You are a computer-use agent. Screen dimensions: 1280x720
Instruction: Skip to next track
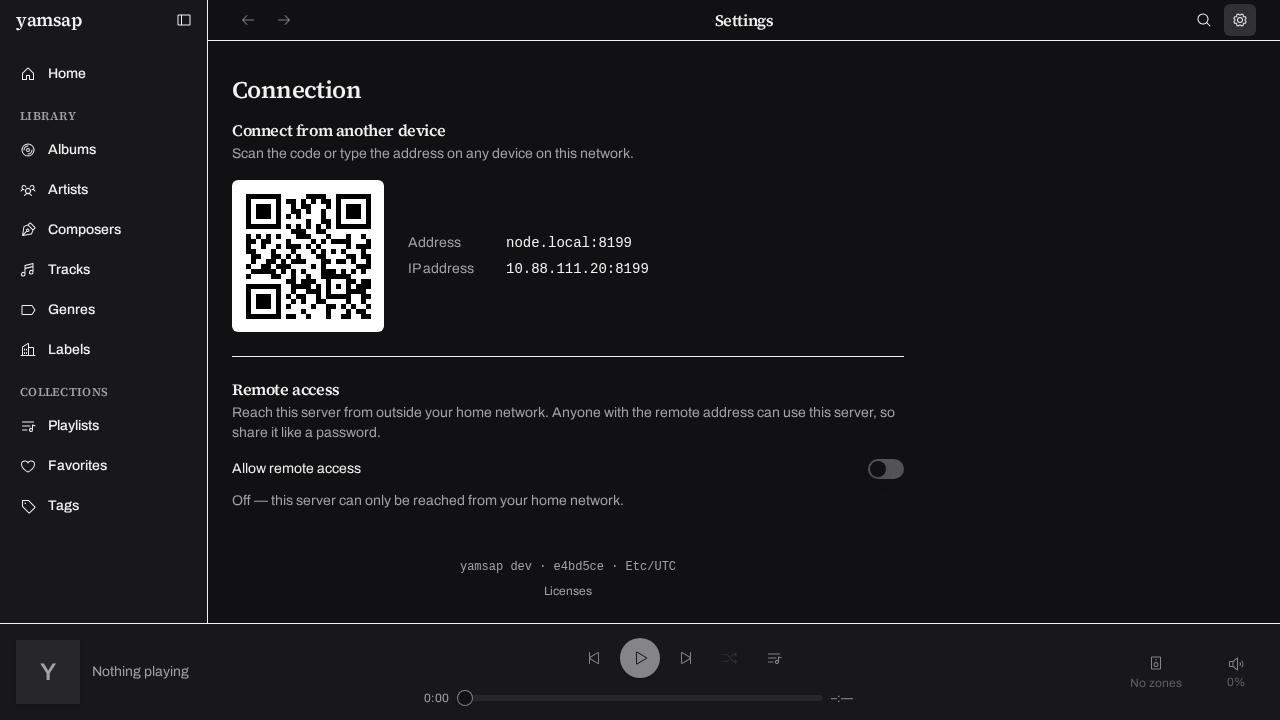tap(686, 658)
